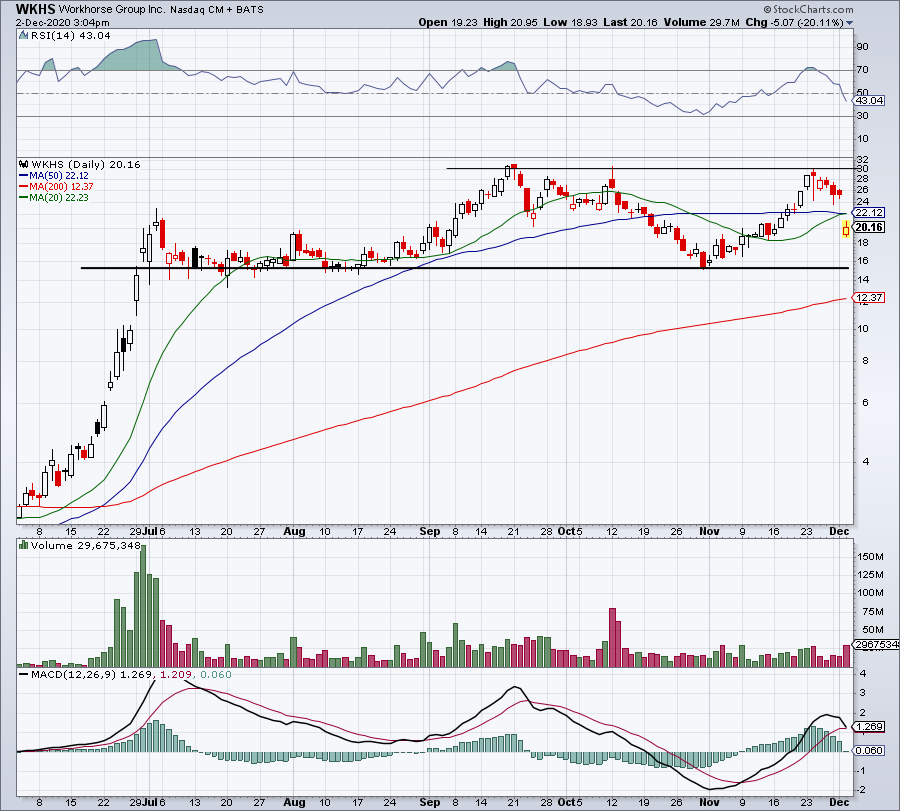Click the RSI panel area-chart icon
Screen dimensions: 900x811
[x=23, y=35]
